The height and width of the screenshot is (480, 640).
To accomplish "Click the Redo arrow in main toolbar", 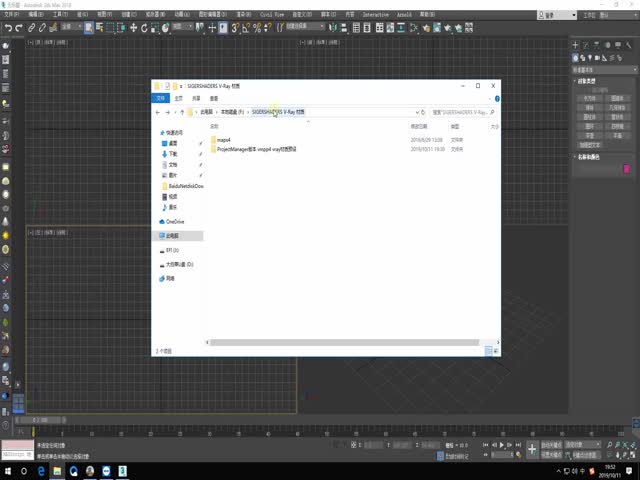I will (19, 27).
